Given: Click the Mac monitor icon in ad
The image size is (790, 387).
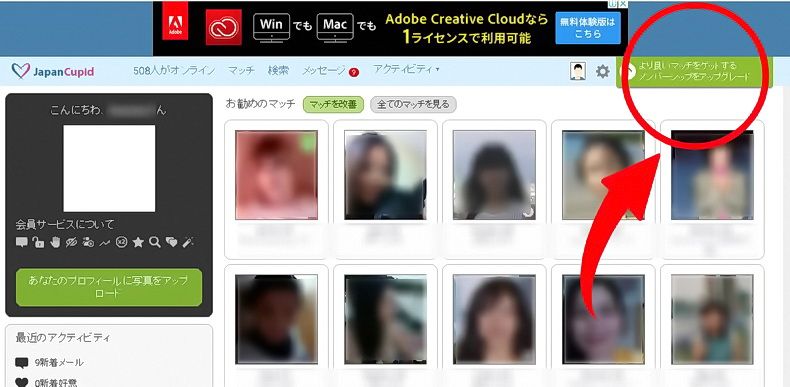Looking at the screenshot, I should point(335,27).
